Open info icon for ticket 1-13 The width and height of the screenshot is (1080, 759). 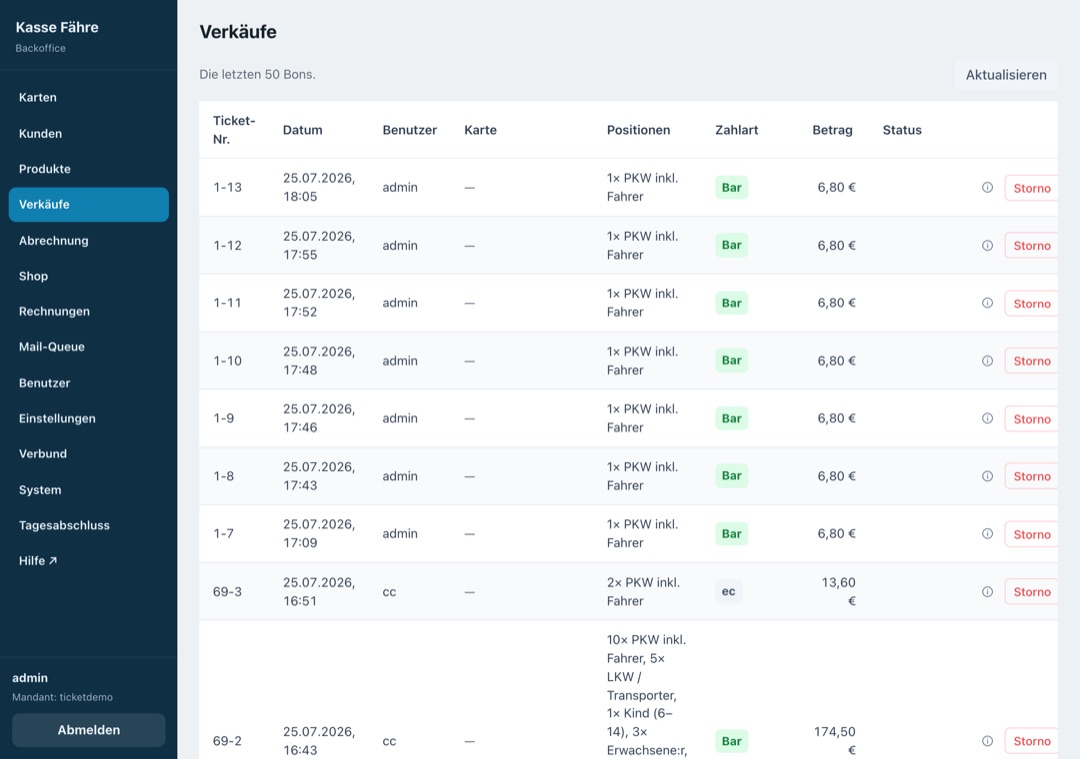(x=987, y=187)
